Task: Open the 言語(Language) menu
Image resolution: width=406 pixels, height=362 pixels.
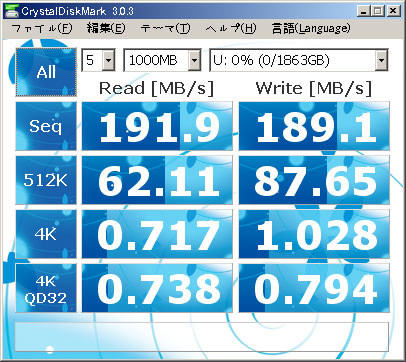Action: point(311,28)
